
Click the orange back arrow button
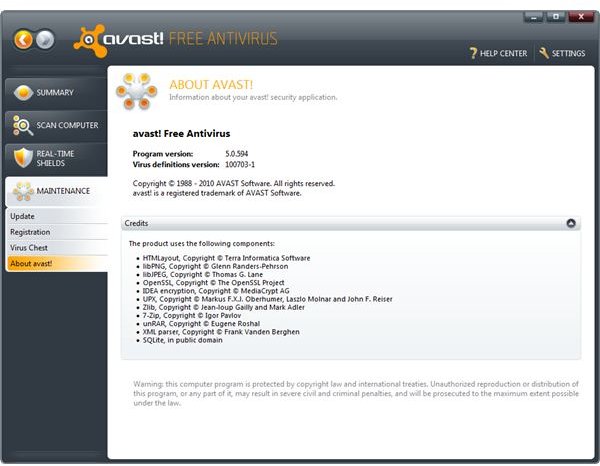(23, 39)
